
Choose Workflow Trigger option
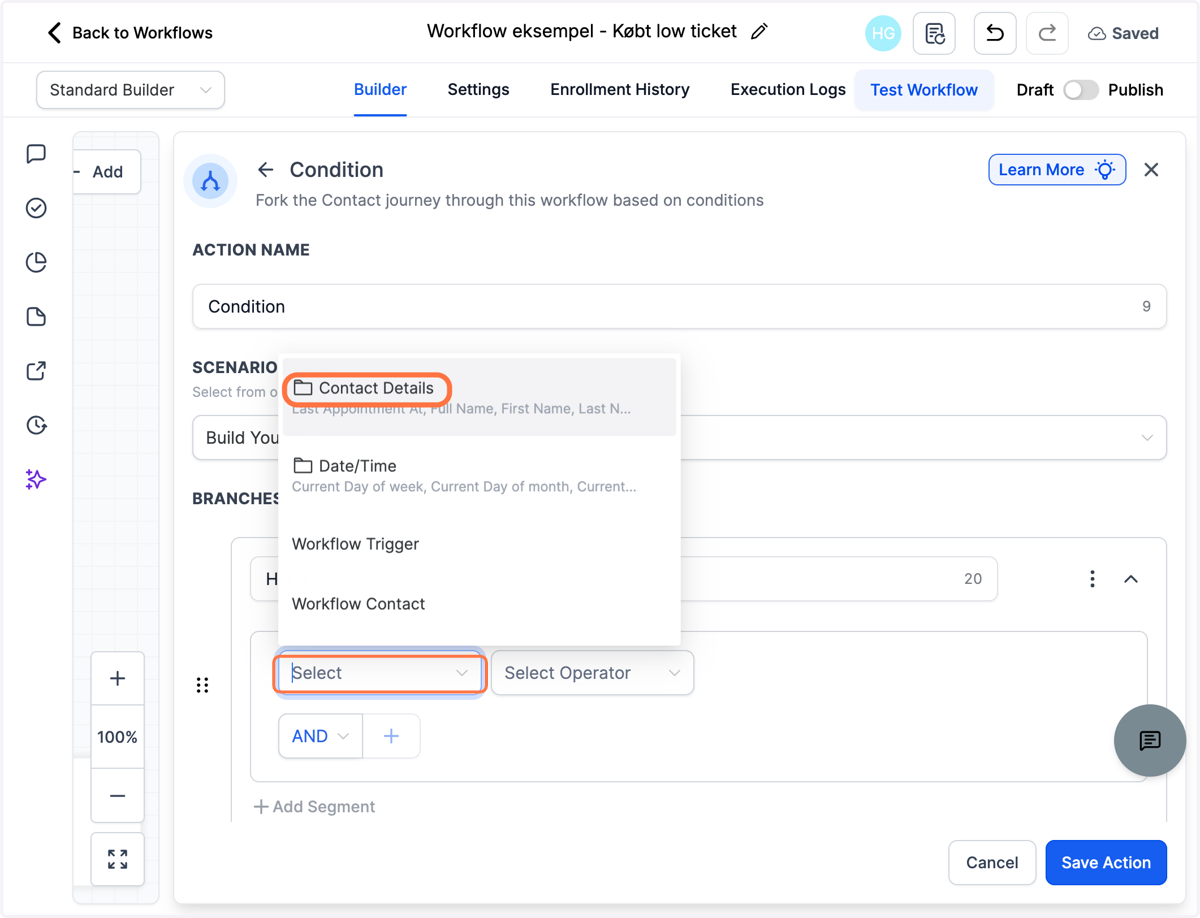tap(479, 544)
